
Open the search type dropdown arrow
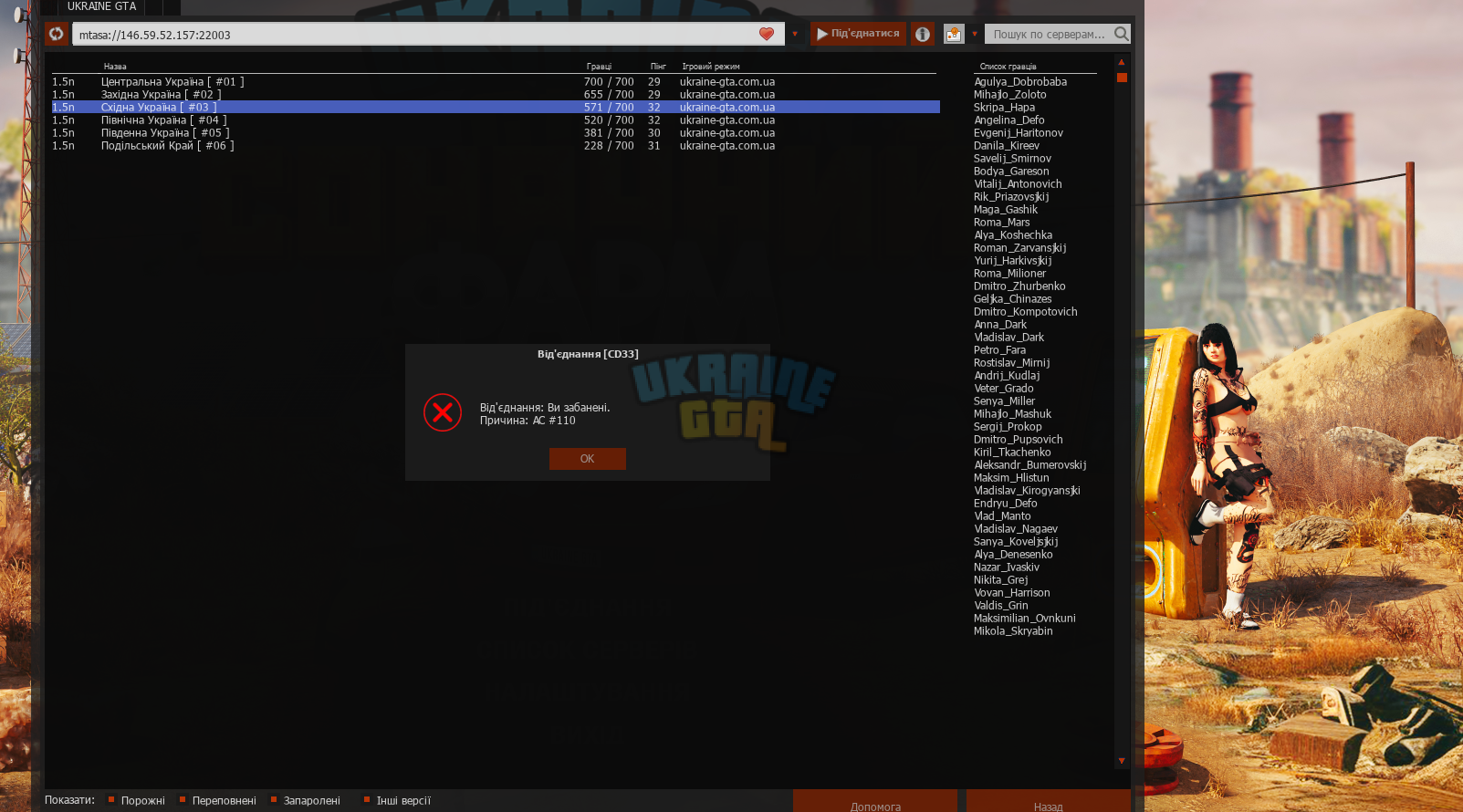[x=975, y=34]
